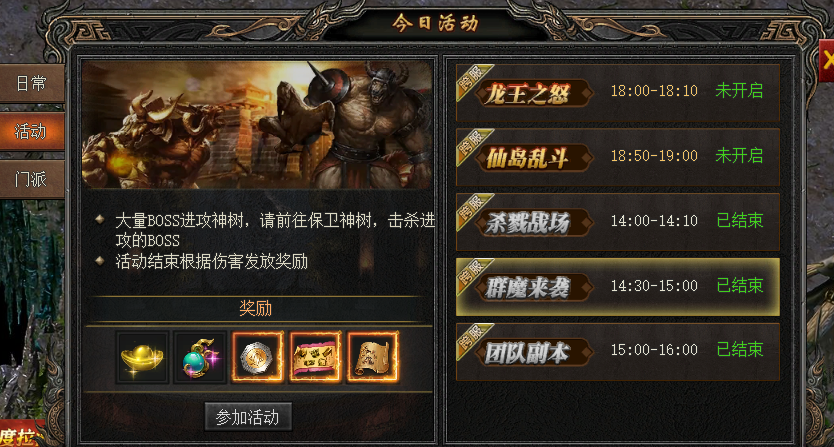Click the silver coin reward icon
This screenshot has height=447, width=834.
click(x=257, y=357)
